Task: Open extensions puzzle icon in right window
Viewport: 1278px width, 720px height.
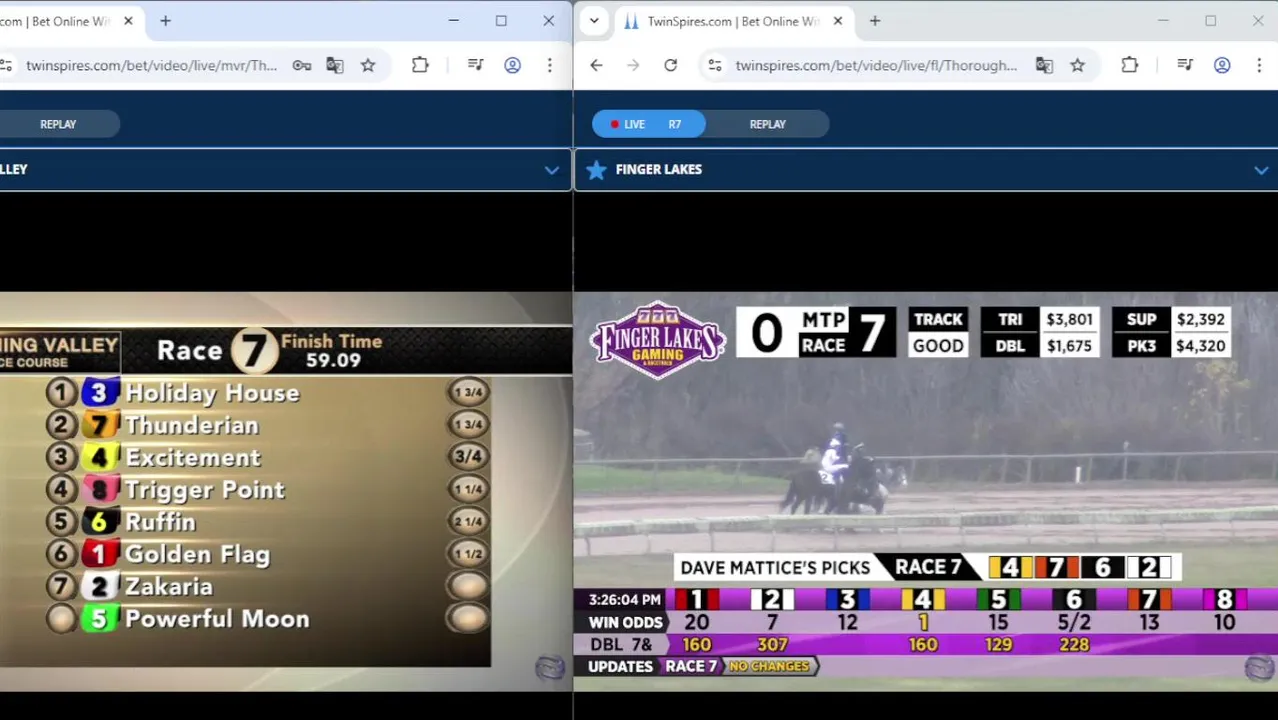Action: pyautogui.click(x=1129, y=65)
